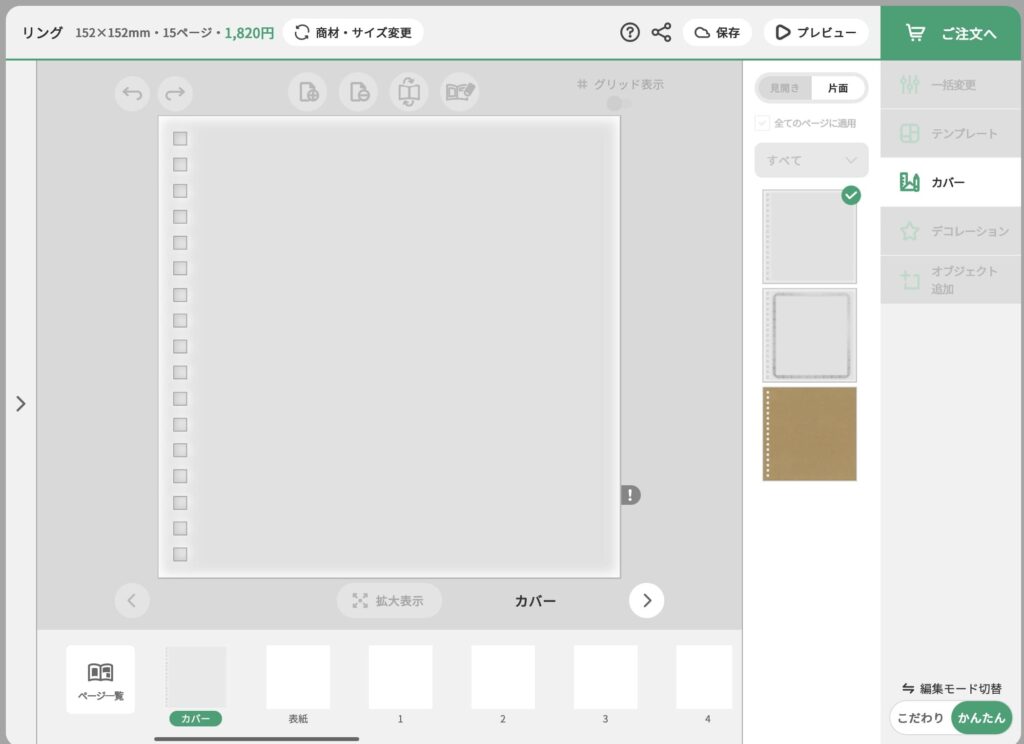Viewport: 1024px width, 744px height.
Task: Open the デコレーション tab in sidebar
Action: pos(950,231)
